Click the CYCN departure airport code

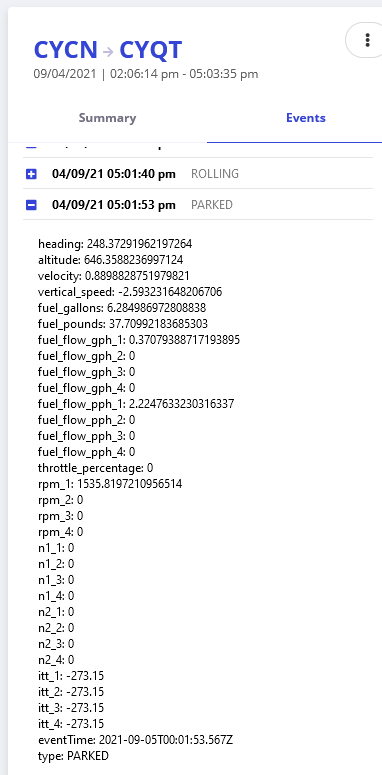pyautogui.click(x=66, y=49)
